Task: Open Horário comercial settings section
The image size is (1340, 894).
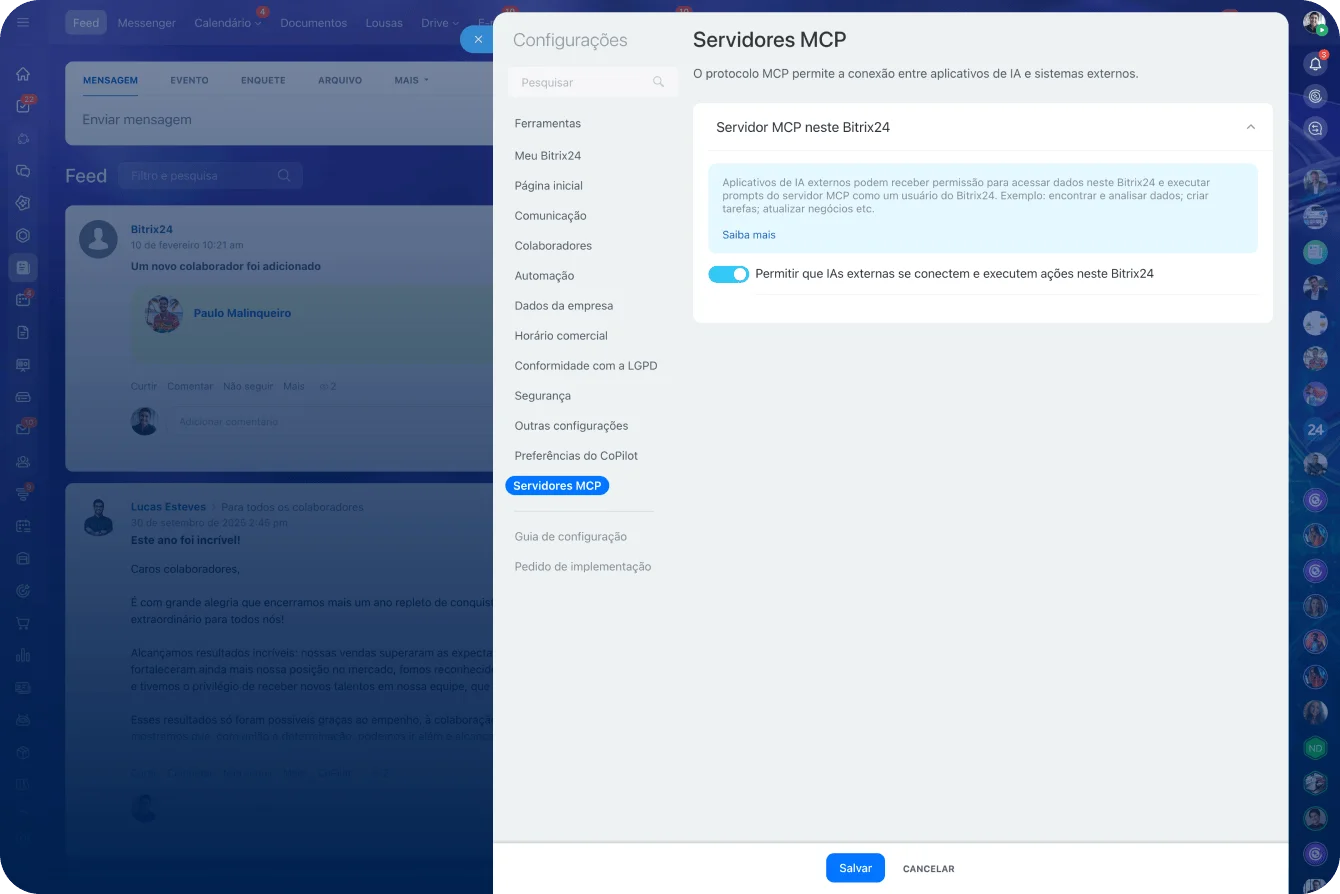Action: (x=561, y=336)
